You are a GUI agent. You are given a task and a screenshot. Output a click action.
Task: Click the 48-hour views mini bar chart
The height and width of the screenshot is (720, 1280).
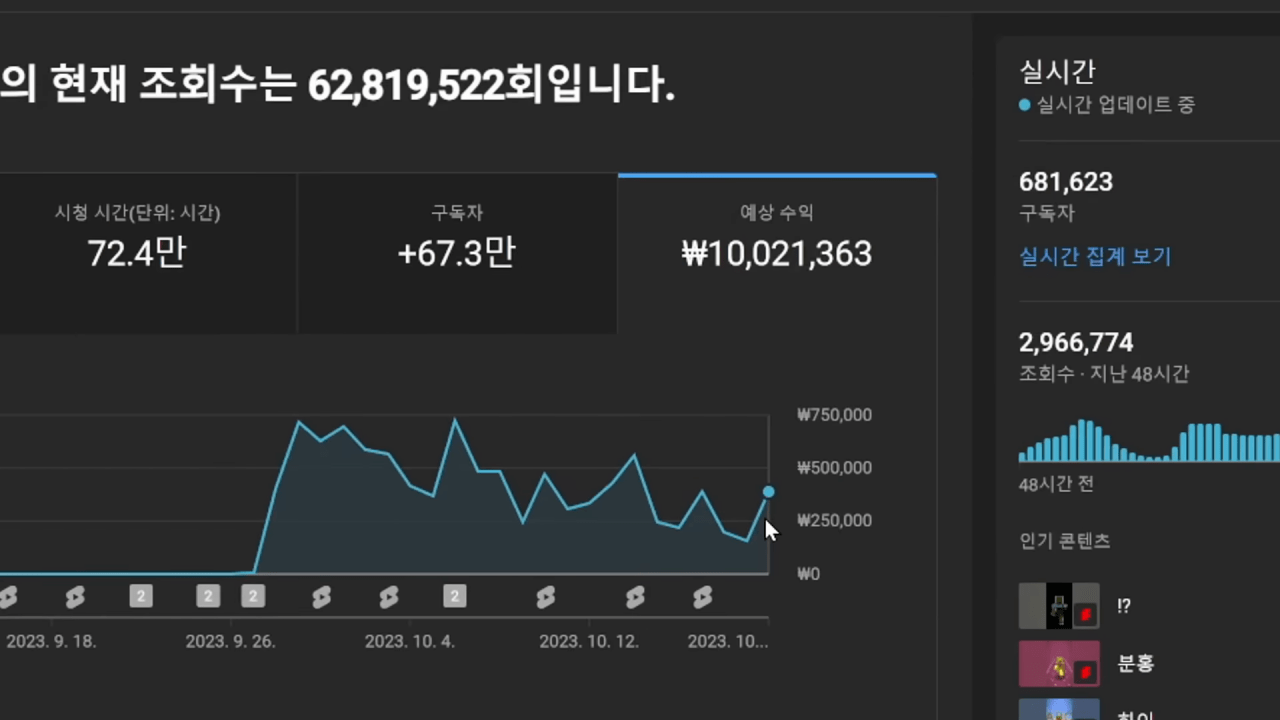coord(1149,440)
